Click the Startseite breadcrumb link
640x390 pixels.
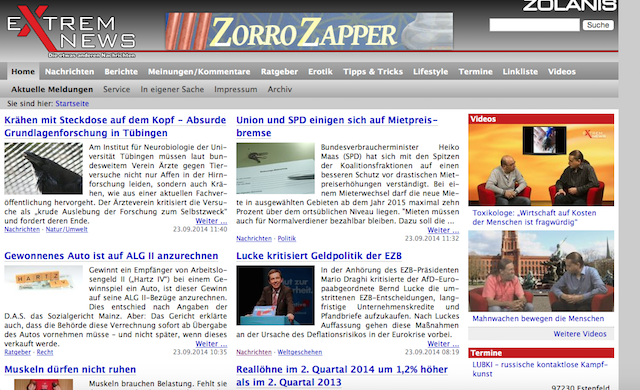[72, 104]
